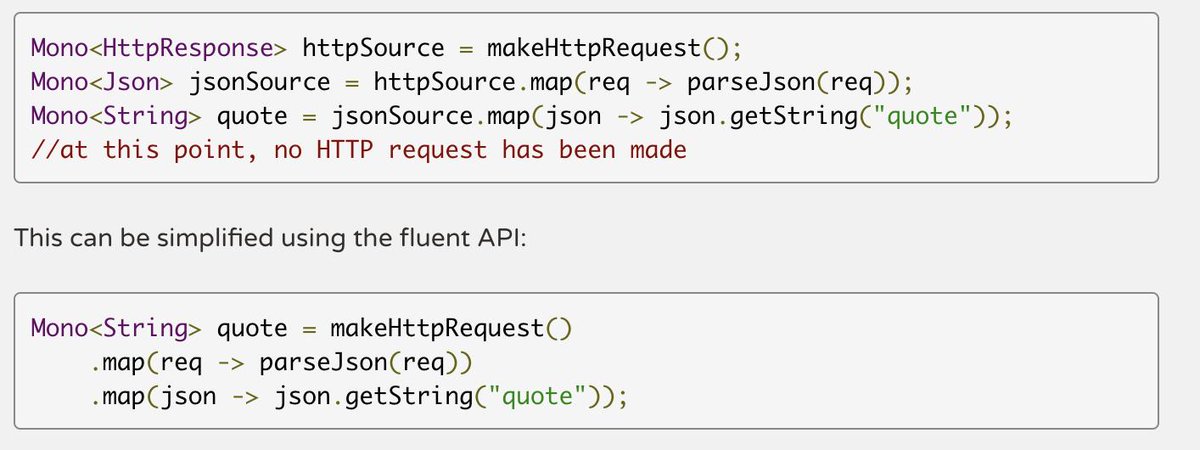This screenshot has width=1200, height=450.
Task: Click the line '.map(json -> json.getString("quote"));' in second block
Action: click(x=357, y=396)
